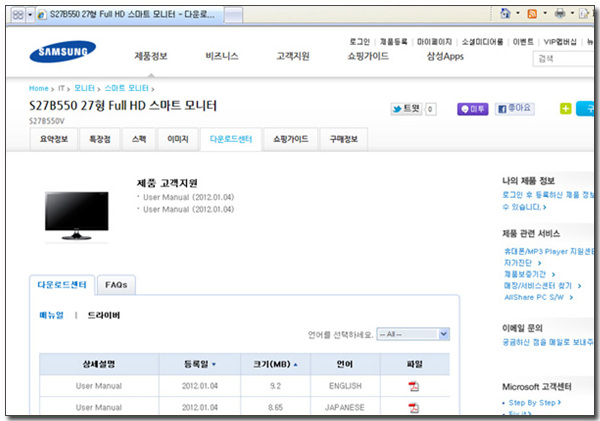The image size is (600, 421).
Task: Click the 스마트 모니터 breadcrumb link
Action: tap(127, 88)
